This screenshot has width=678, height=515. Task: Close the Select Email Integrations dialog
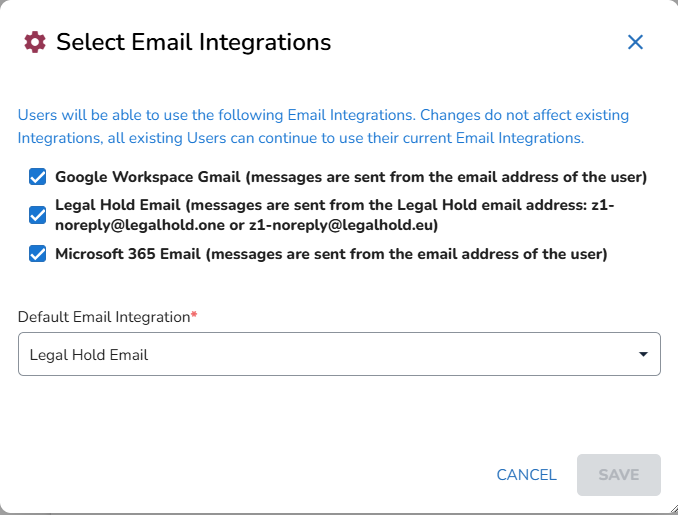[635, 42]
